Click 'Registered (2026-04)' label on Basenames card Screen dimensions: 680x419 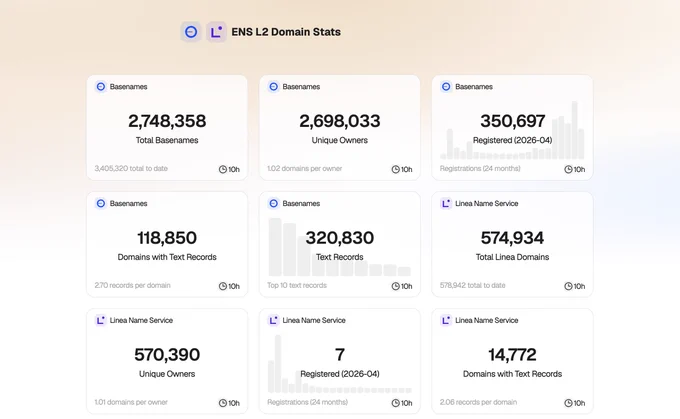coord(513,140)
